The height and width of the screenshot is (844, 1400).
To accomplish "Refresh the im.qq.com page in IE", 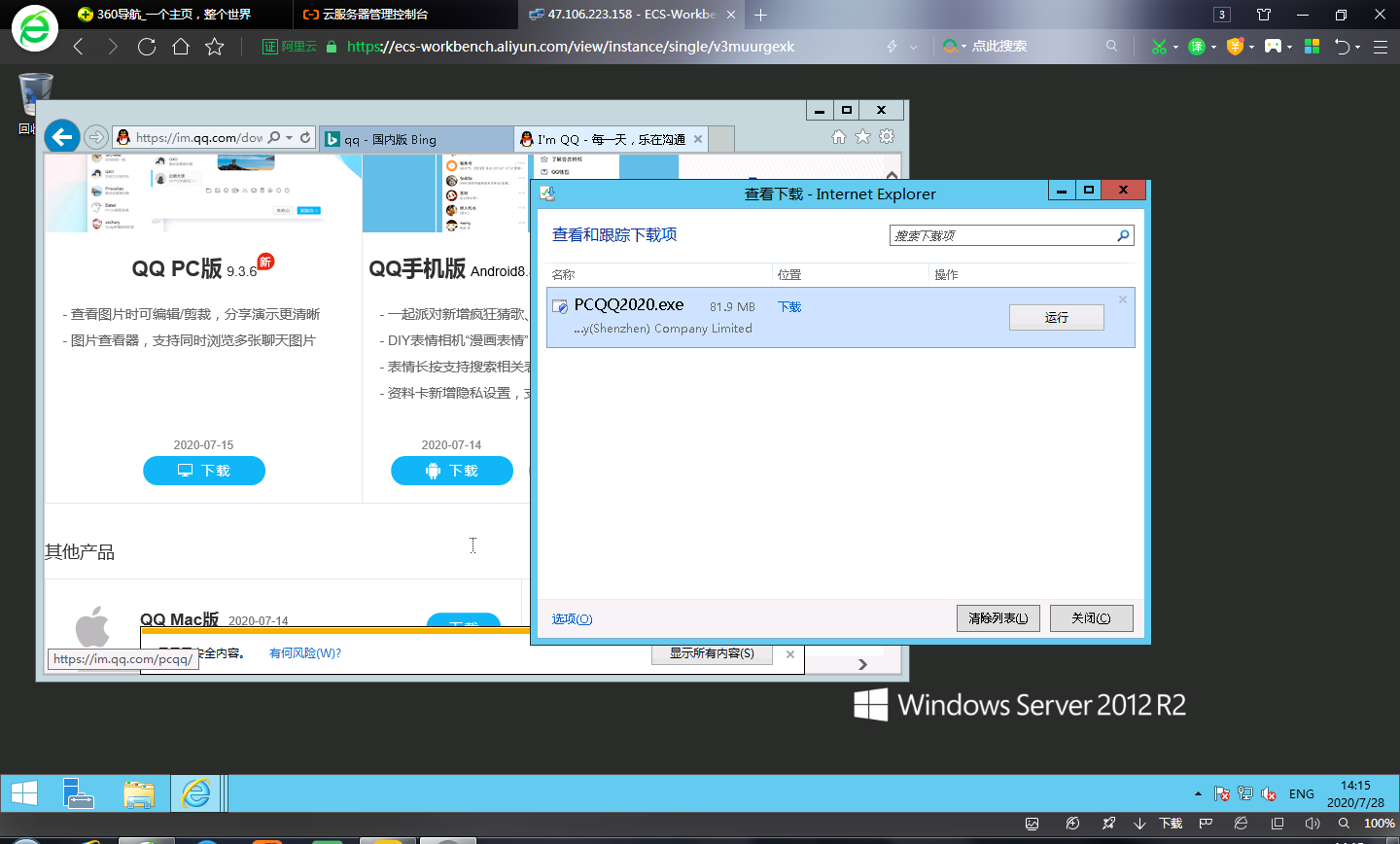I will [x=305, y=138].
